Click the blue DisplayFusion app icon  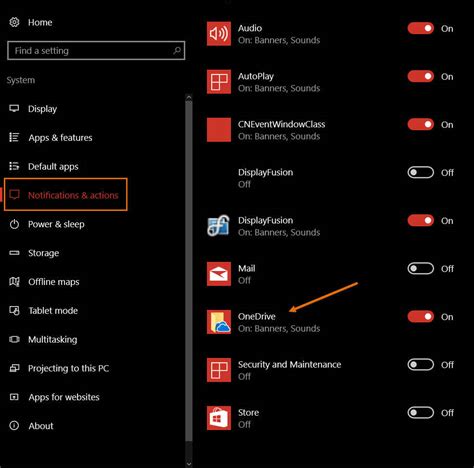(x=219, y=226)
